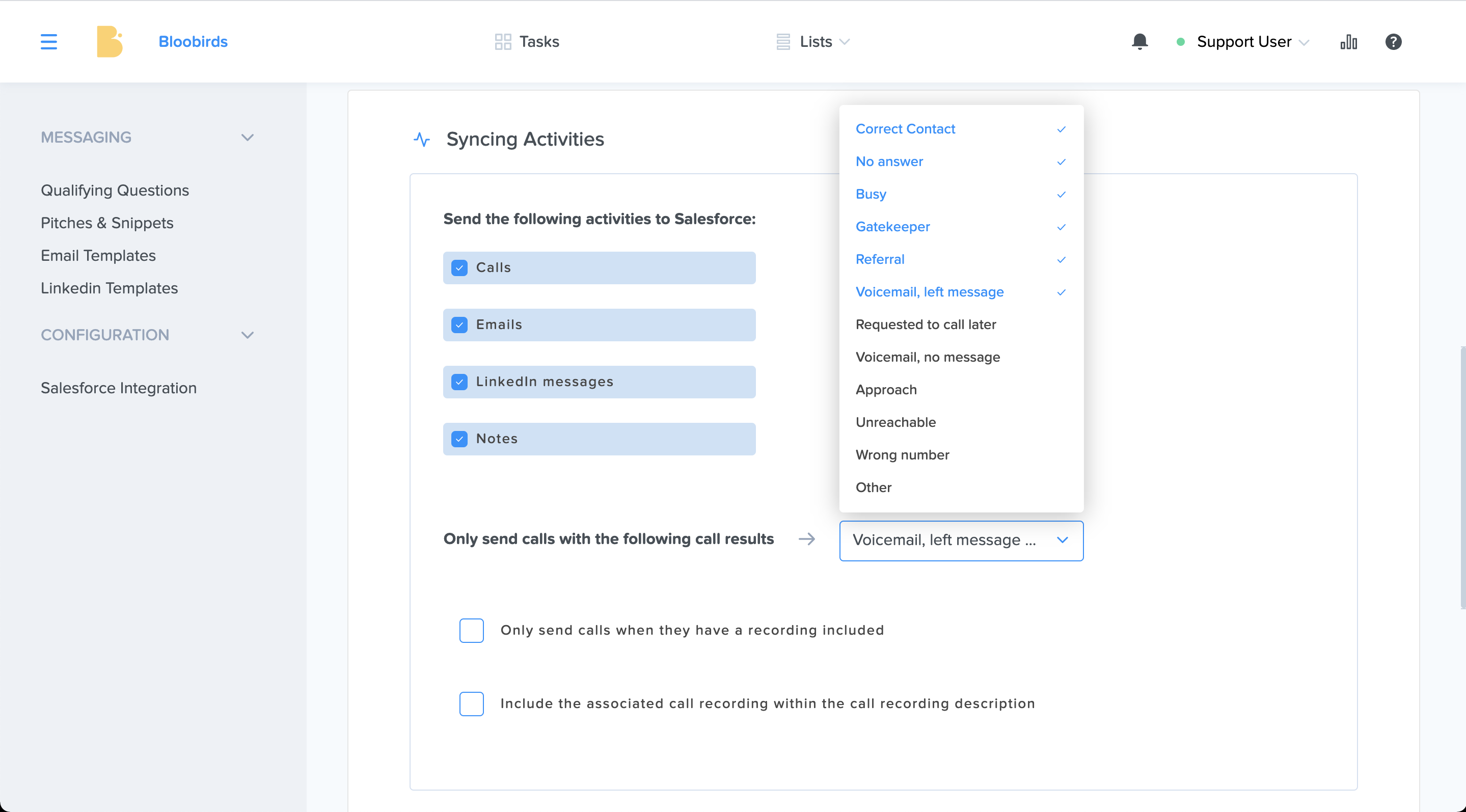Open Pitches & Snippets

[x=107, y=223]
